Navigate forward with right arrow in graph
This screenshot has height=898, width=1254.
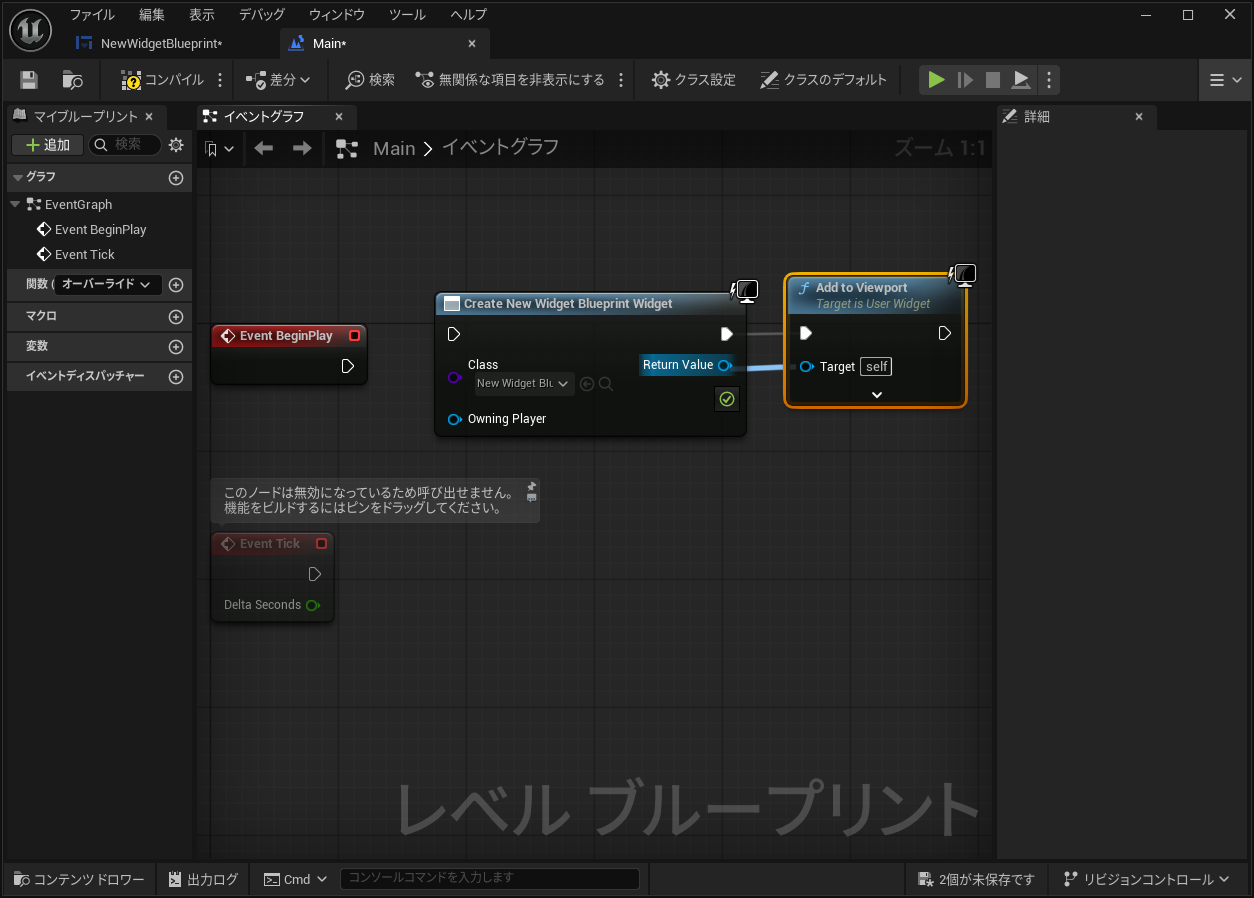pyautogui.click(x=302, y=148)
